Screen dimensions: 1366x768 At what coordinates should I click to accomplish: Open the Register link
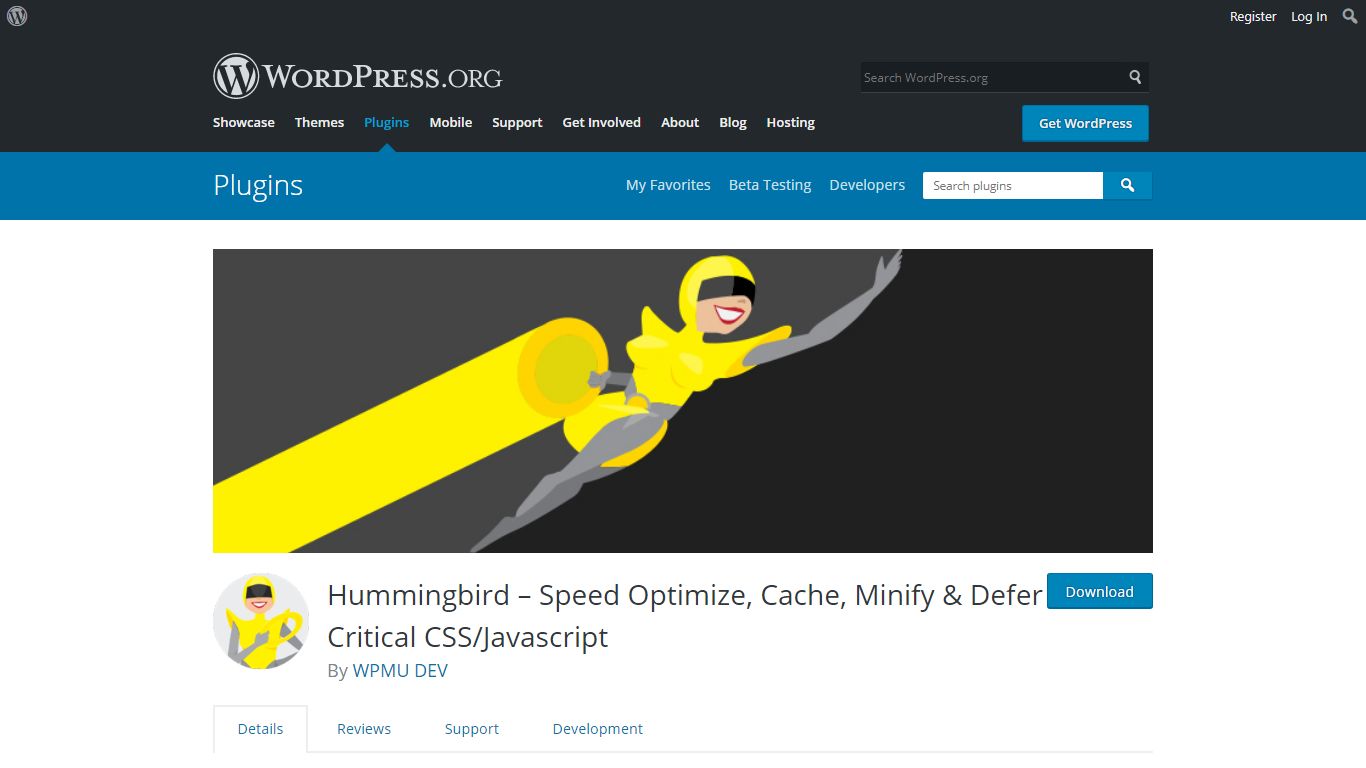tap(1253, 16)
